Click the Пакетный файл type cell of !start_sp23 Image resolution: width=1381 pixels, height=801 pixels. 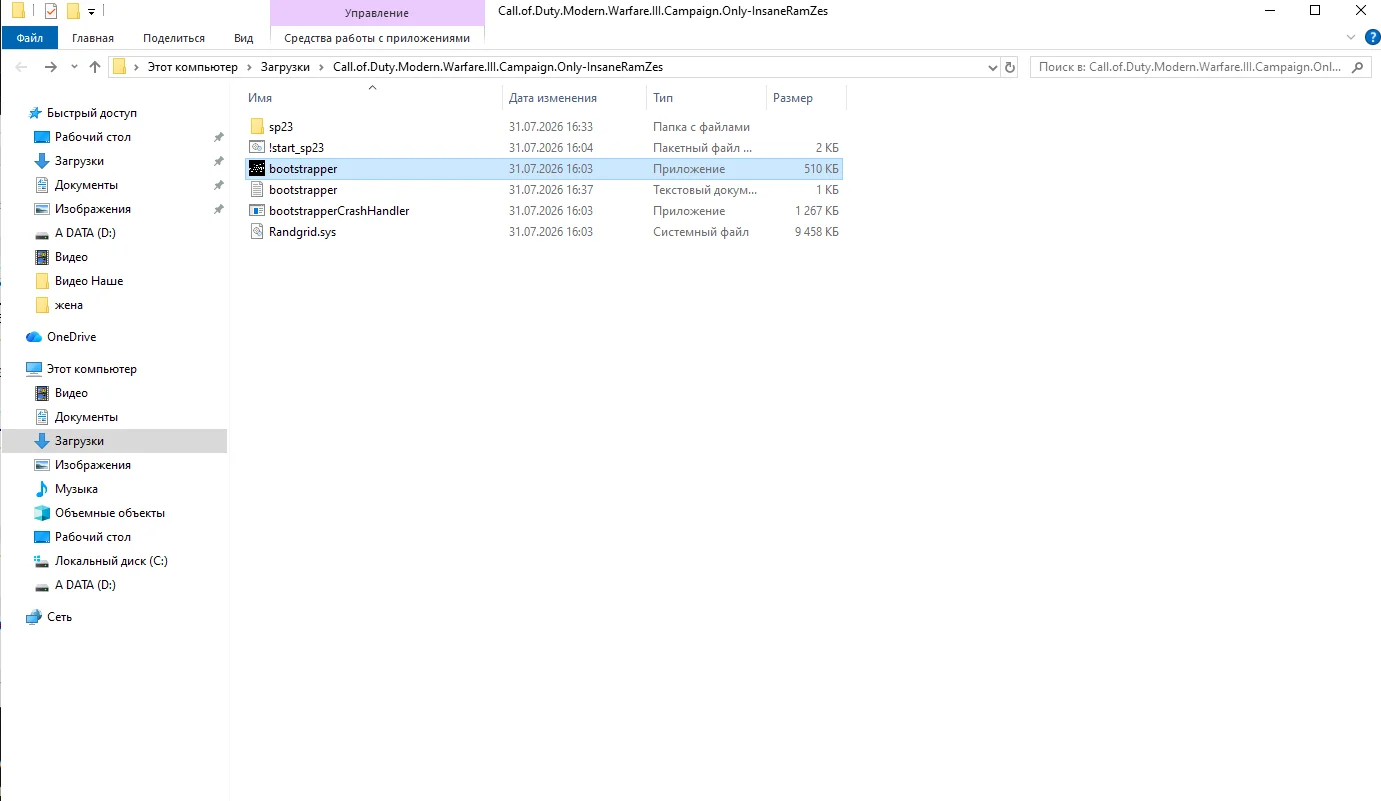[x=702, y=148]
